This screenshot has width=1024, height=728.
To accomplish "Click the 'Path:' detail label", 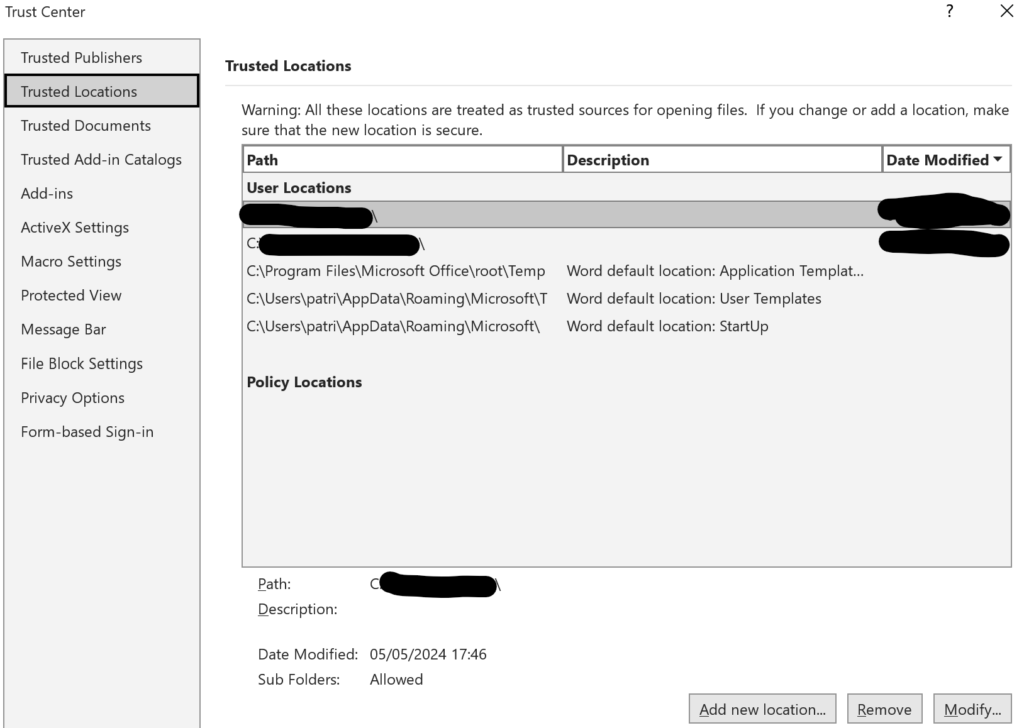I will tap(274, 584).
